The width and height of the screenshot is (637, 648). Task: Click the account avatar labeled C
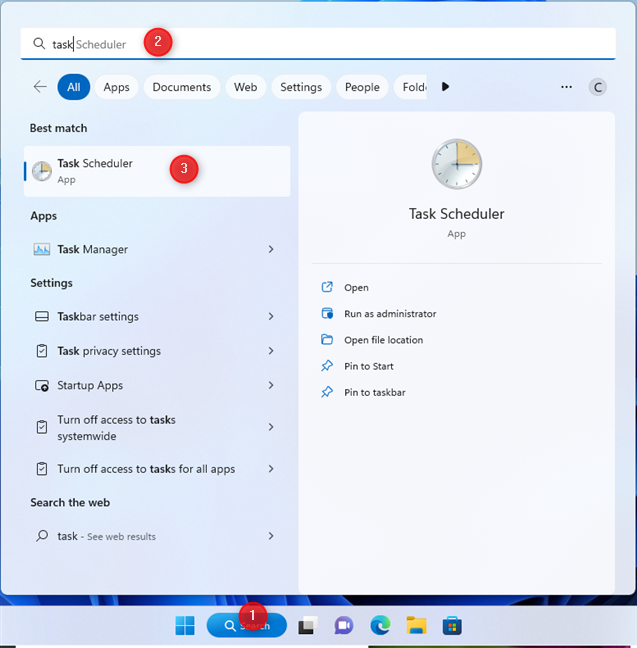(597, 87)
